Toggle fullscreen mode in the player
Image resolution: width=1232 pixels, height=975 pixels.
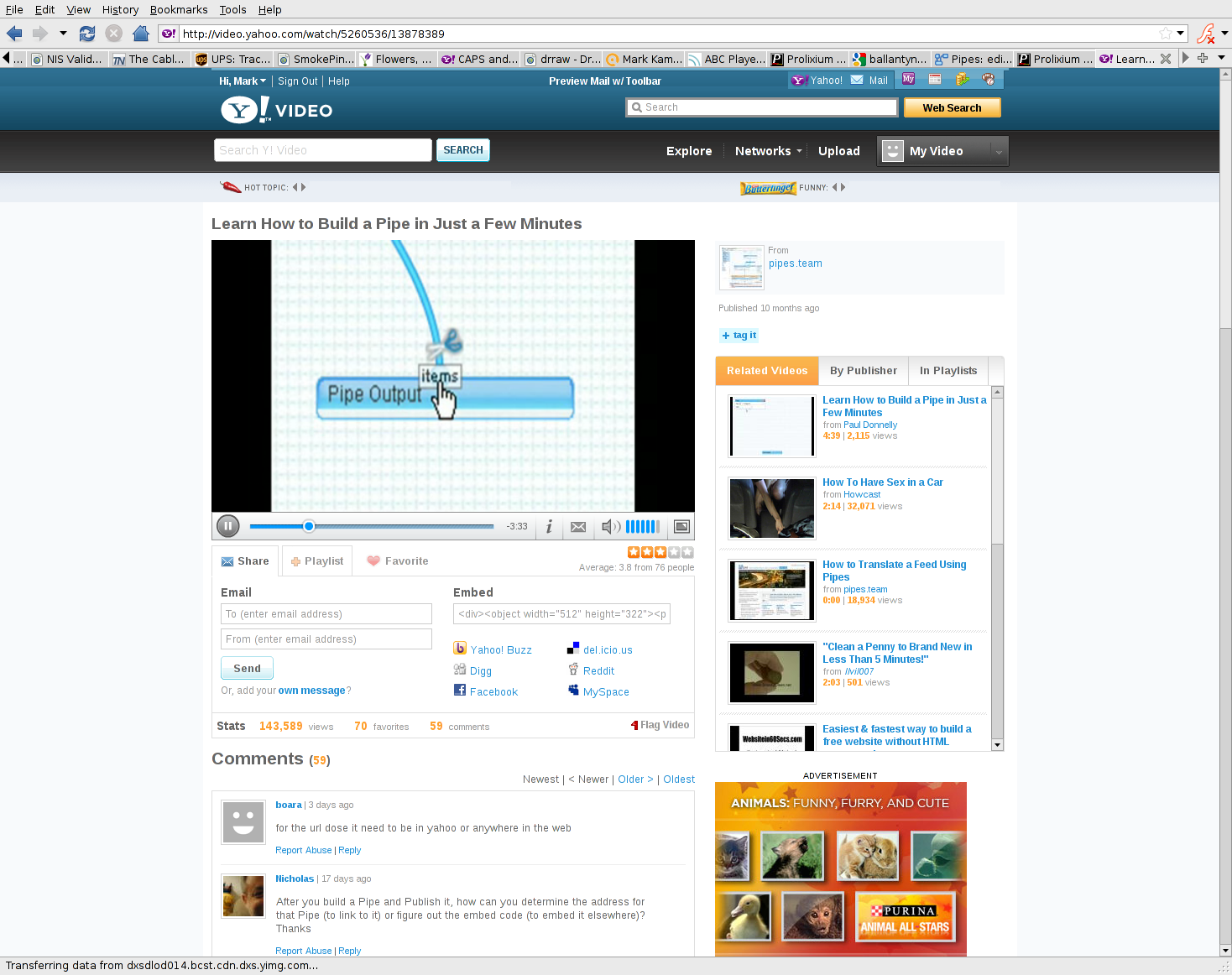click(x=682, y=527)
